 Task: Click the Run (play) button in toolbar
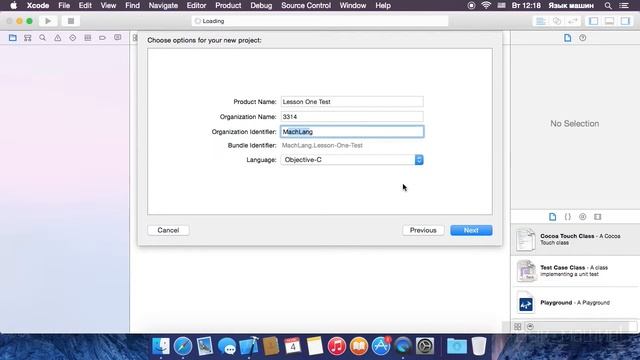(48, 21)
